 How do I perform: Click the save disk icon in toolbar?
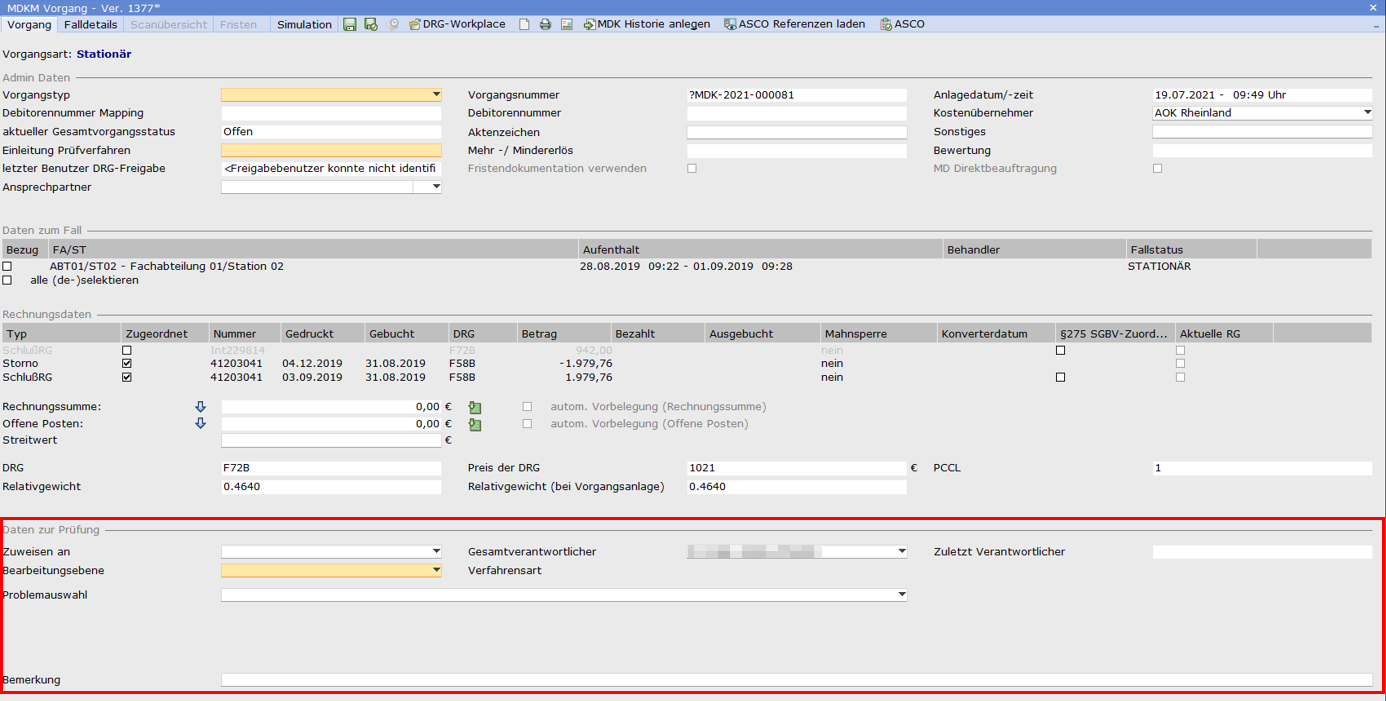tap(350, 24)
